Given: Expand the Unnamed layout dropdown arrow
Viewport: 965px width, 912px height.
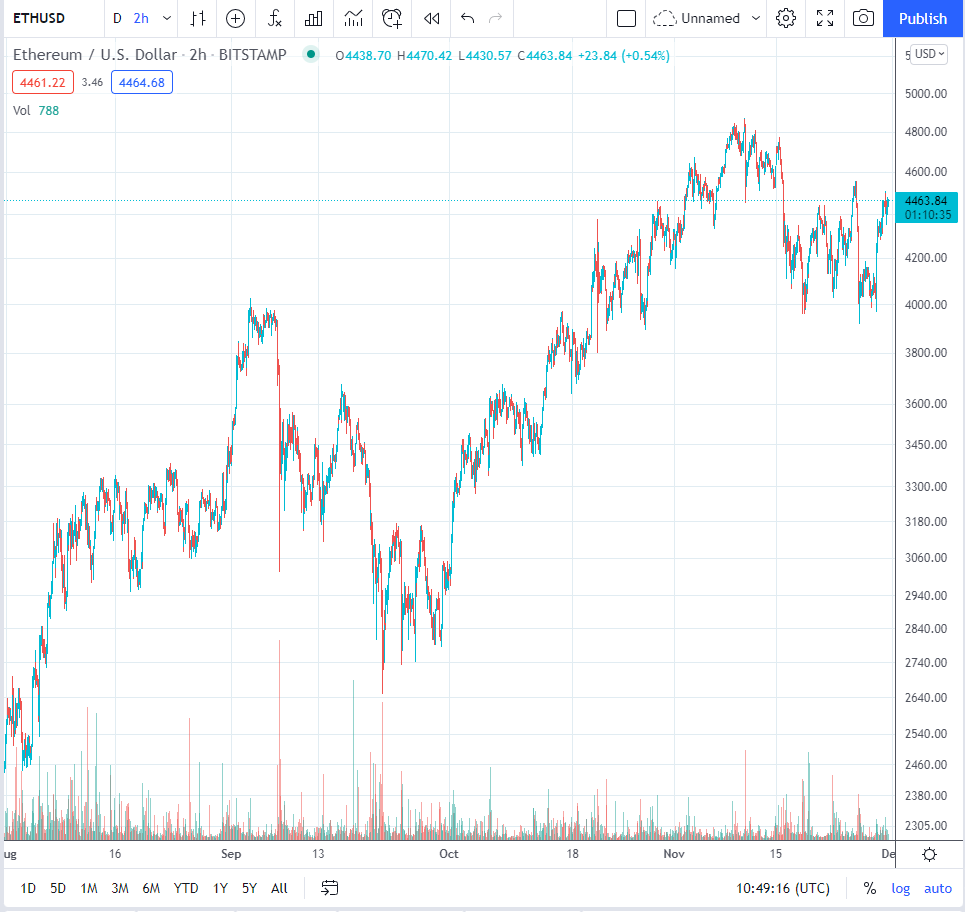Looking at the screenshot, I should 756,18.
